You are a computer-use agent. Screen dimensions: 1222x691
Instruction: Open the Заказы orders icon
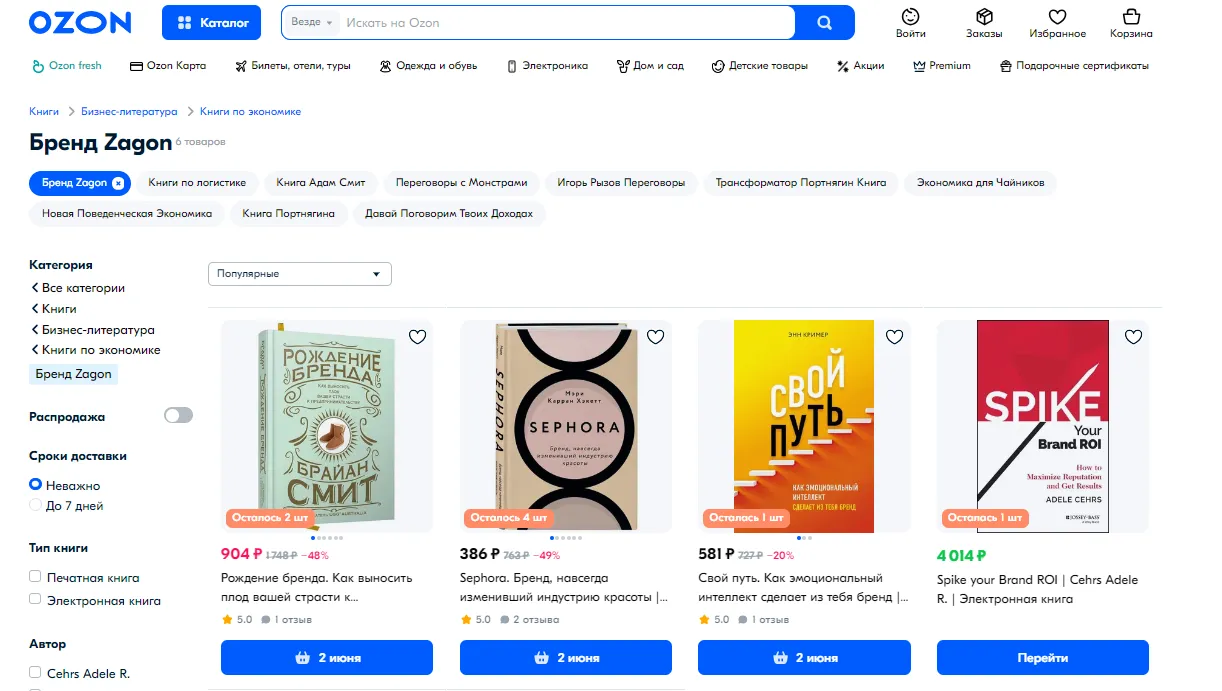pyautogui.click(x=983, y=17)
